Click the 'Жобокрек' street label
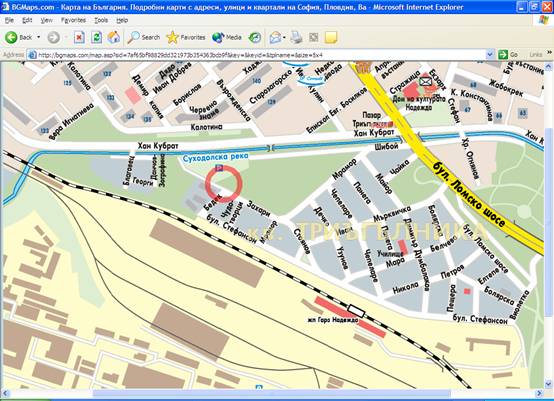 tap(506, 89)
